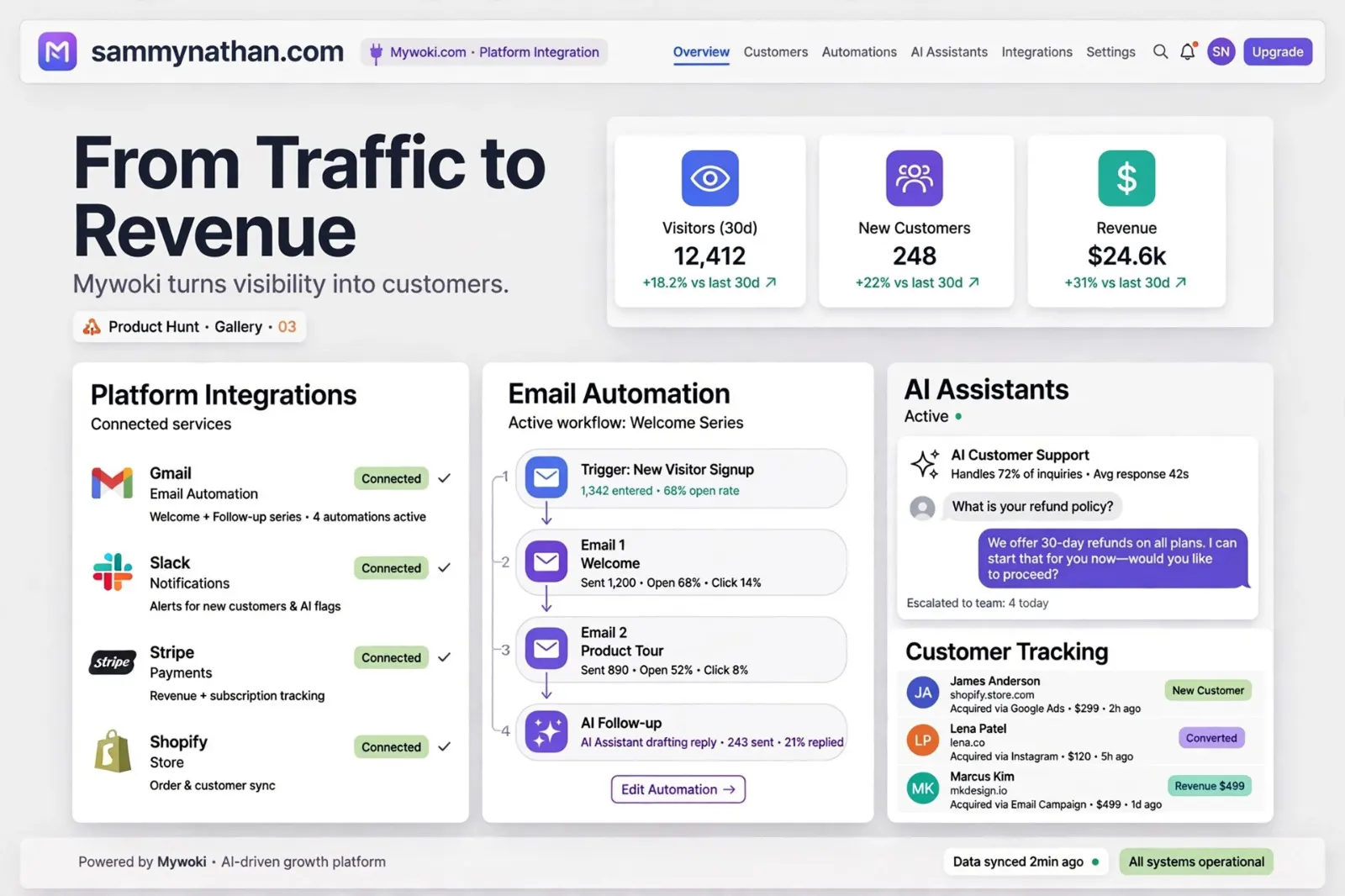The image size is (1345, 896).
Task: Click 'Active workflow: Welcome Series' text
Action: click(x=625, y=423)
